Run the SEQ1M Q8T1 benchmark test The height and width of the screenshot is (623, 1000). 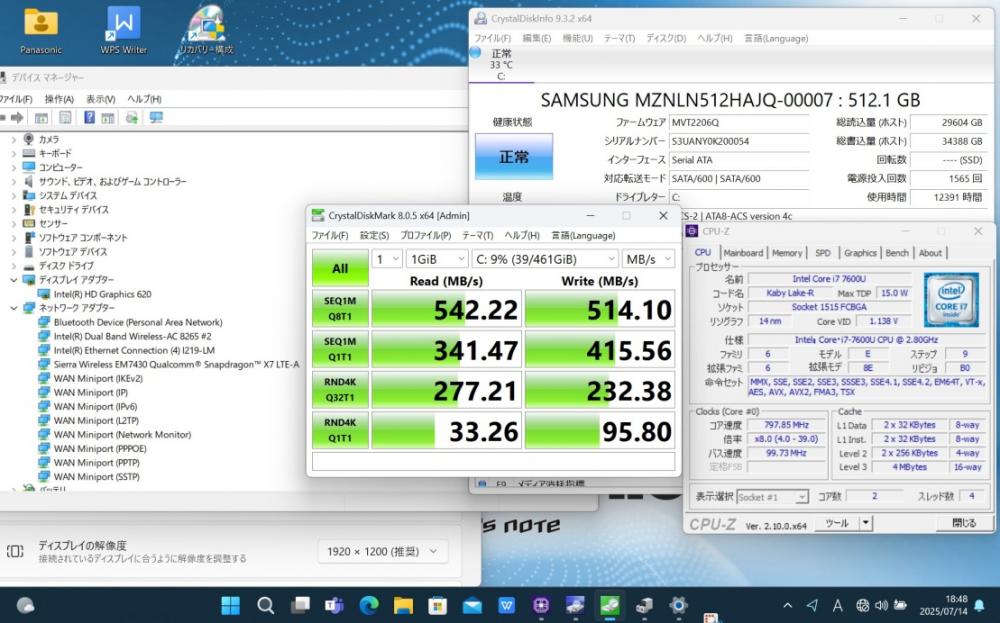[x=340, y=309]
